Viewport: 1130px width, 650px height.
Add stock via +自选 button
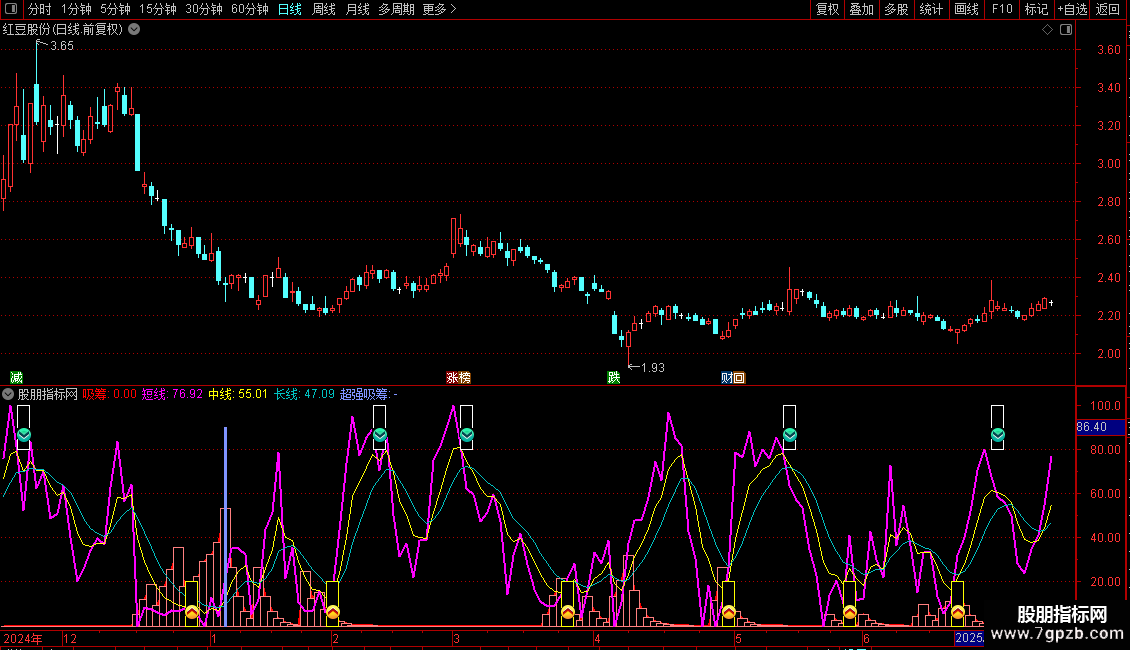pos(1072,9)
